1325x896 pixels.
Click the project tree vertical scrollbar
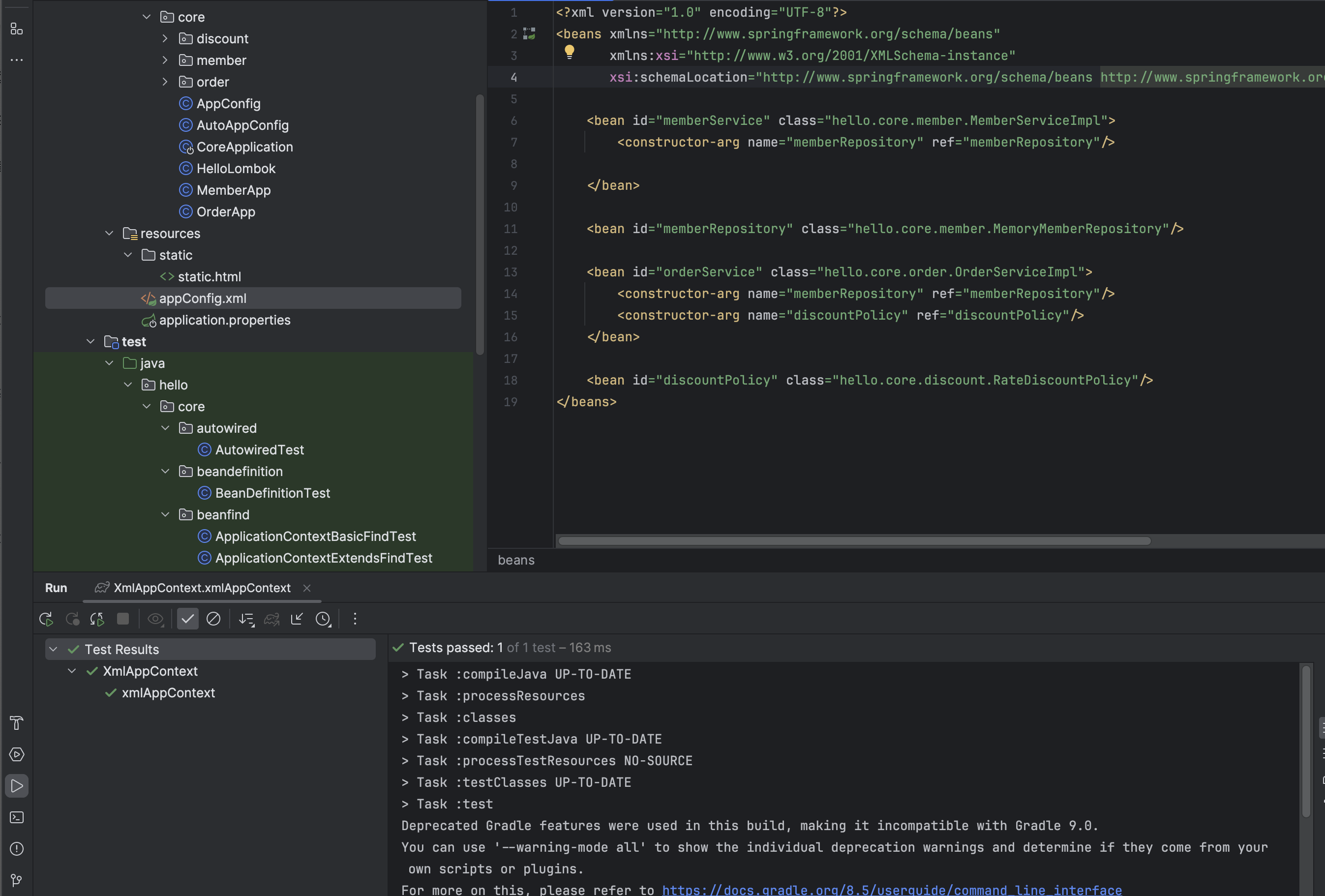pyautogui.click(x=480, y=225)
